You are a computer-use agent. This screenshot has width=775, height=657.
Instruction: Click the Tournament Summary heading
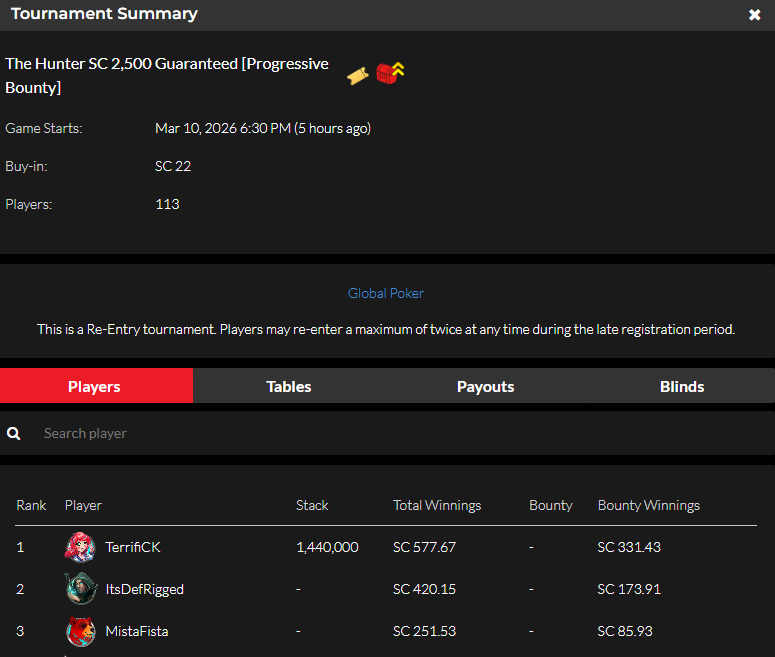pos(104,14)
